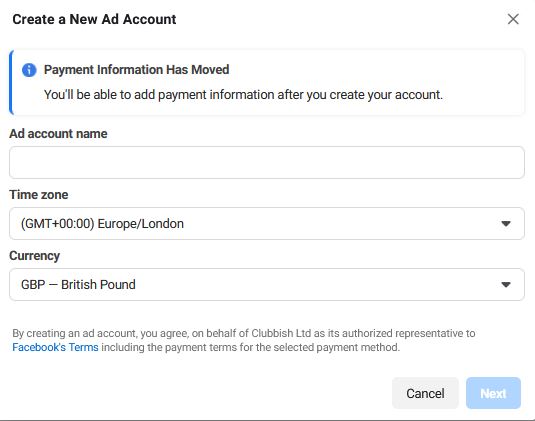Select the British Pound value text
The height and width of the screenshot is (421, 535).
click(x=98, y=285)
